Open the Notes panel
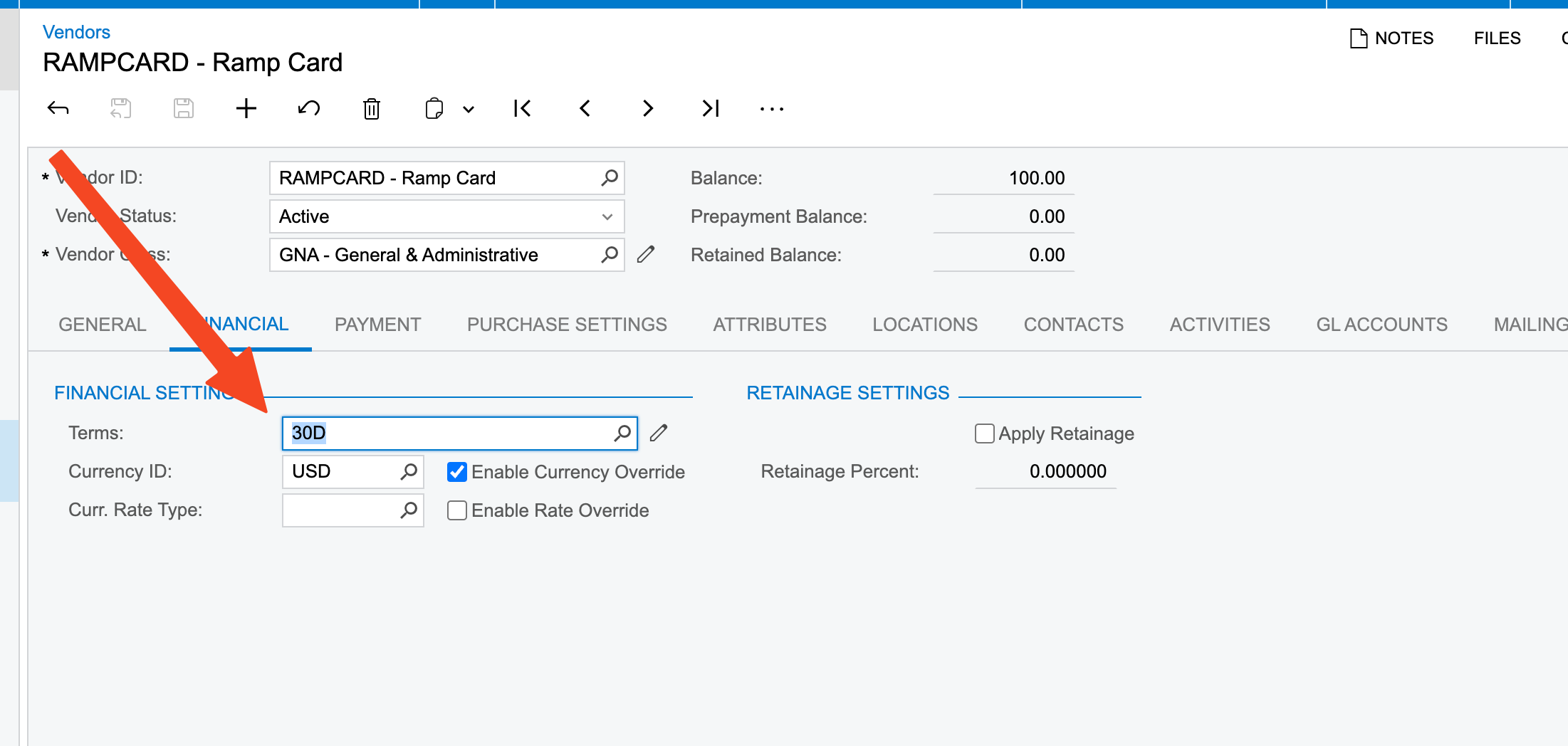 coord(1391,38)
